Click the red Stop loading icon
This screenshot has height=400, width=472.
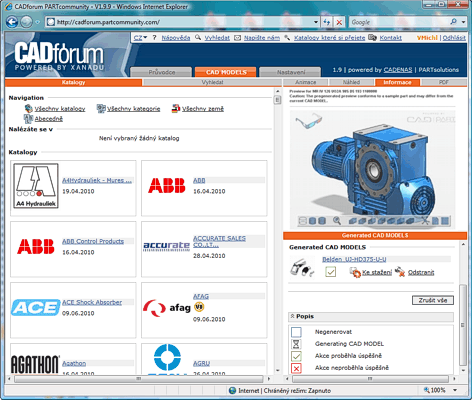pyautogui.click(x=339, y=22)
